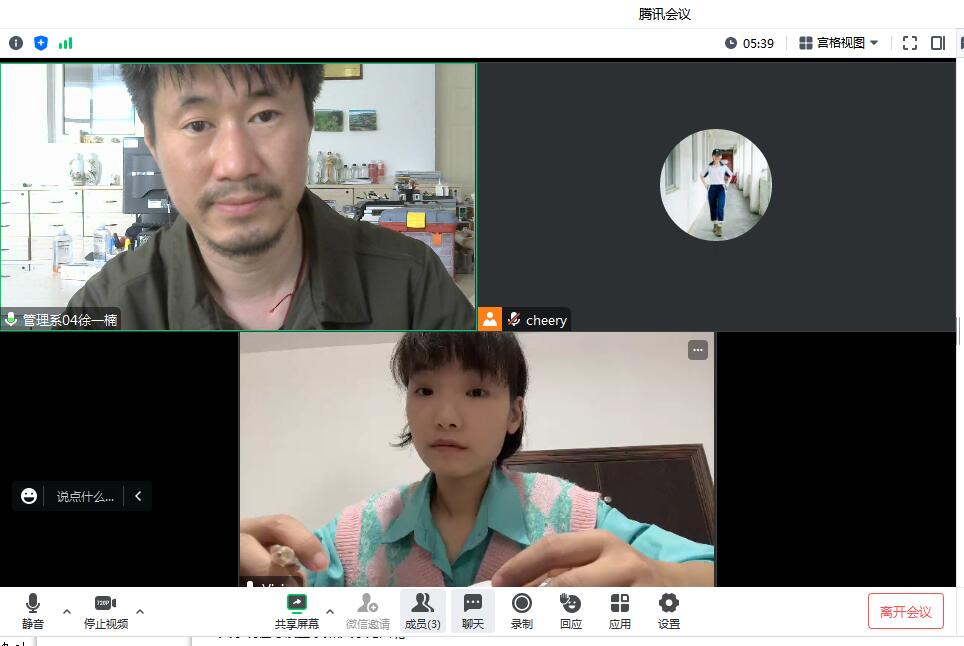Toggle camera with 停止视频

point(105,610)
